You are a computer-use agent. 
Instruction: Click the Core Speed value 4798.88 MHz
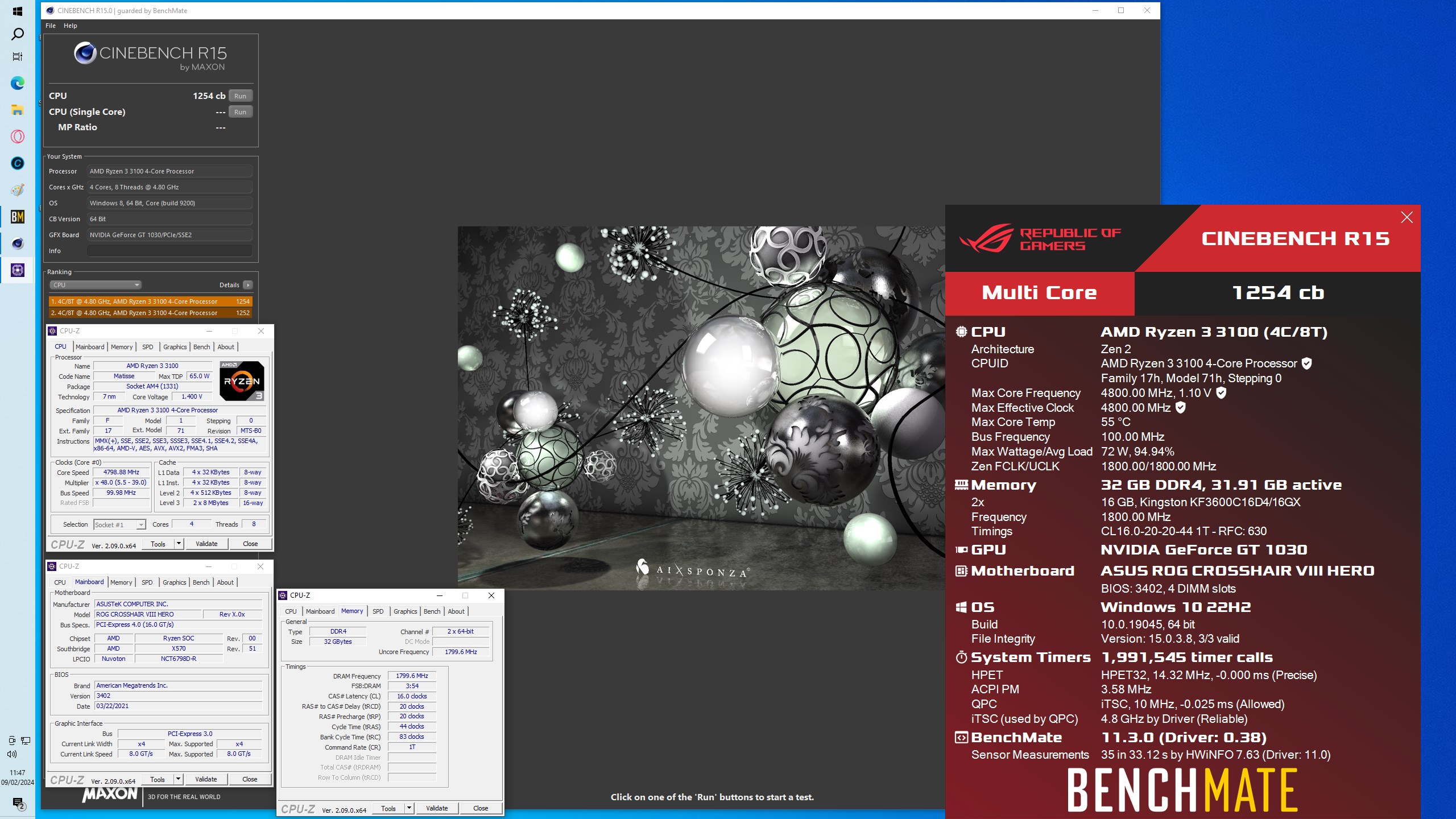tap(121, 472)
